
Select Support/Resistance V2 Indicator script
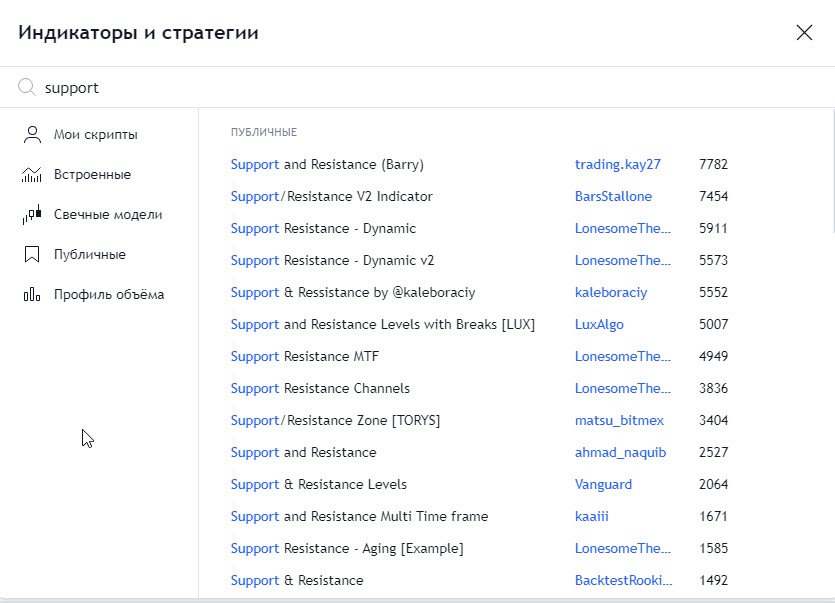click(331, 197)
